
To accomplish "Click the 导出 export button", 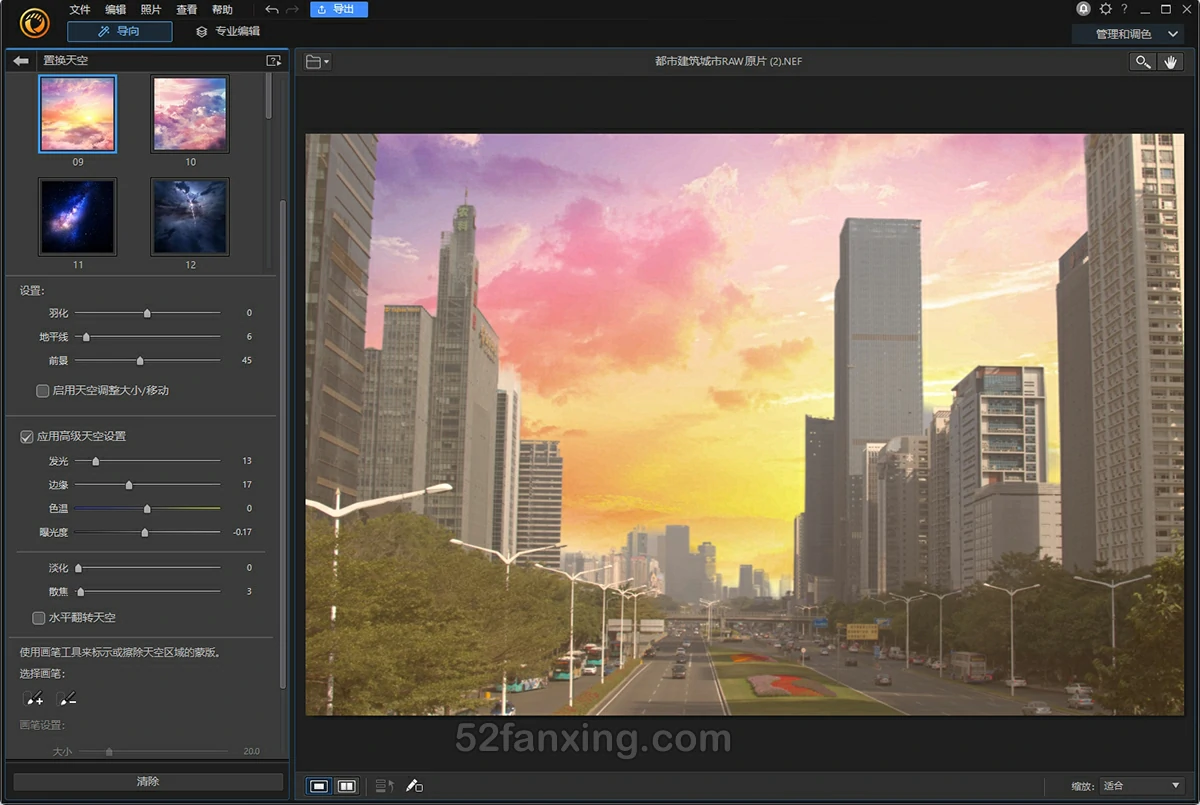I will coord(339,9).
